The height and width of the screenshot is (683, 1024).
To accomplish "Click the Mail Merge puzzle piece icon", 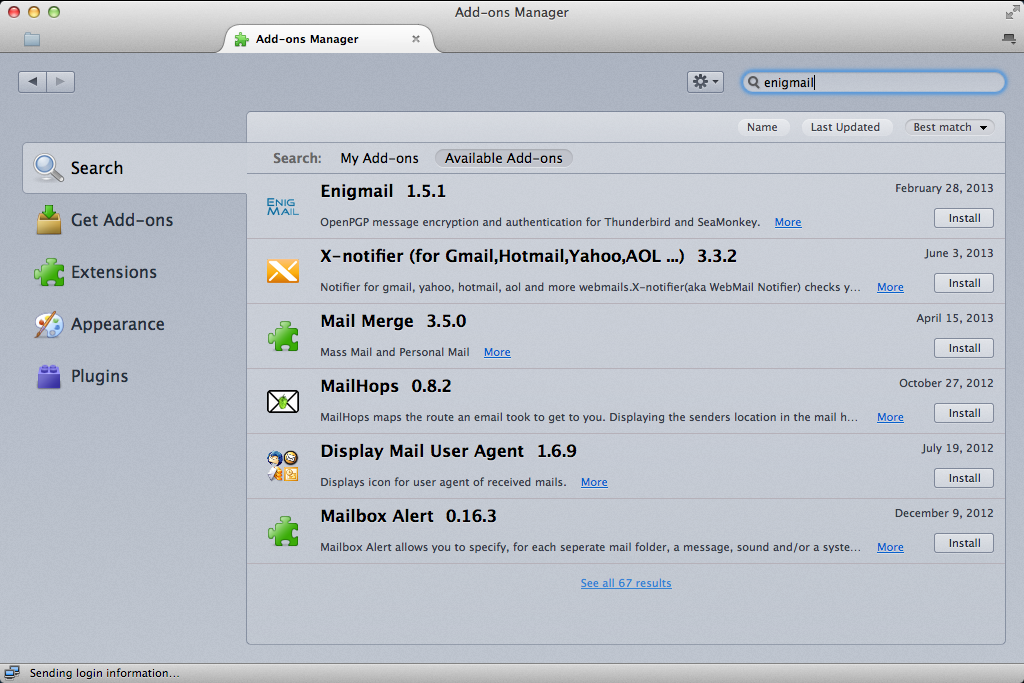I will [283, 336].
